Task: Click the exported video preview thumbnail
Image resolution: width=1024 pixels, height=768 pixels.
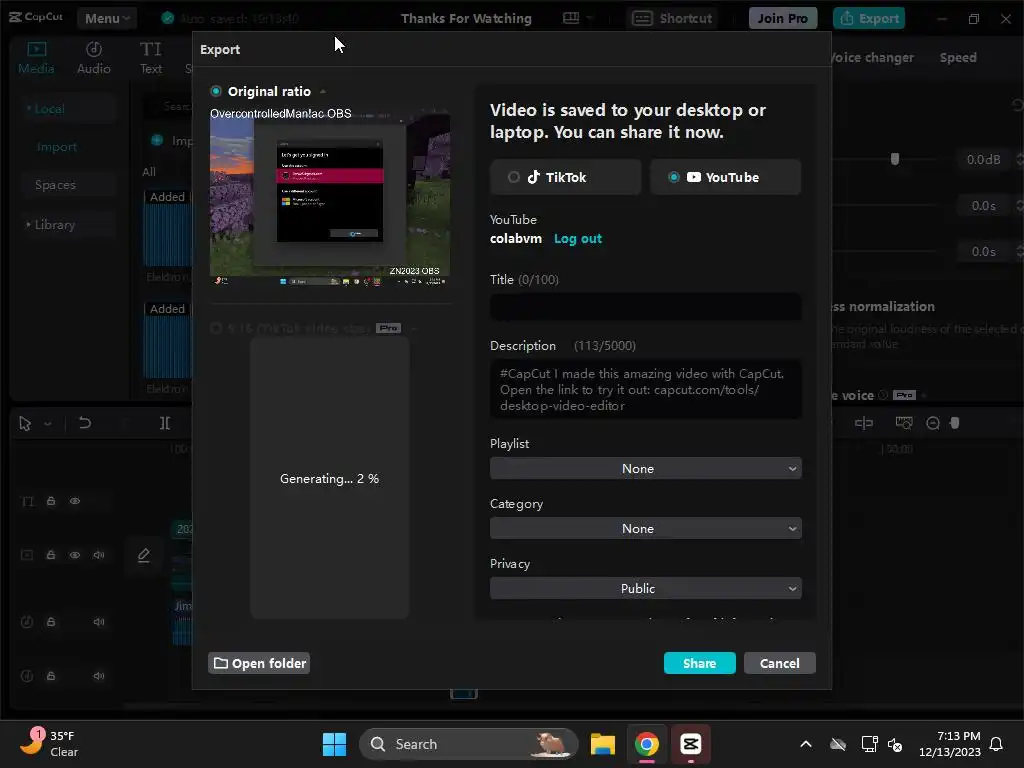Action: coord(330,197)
